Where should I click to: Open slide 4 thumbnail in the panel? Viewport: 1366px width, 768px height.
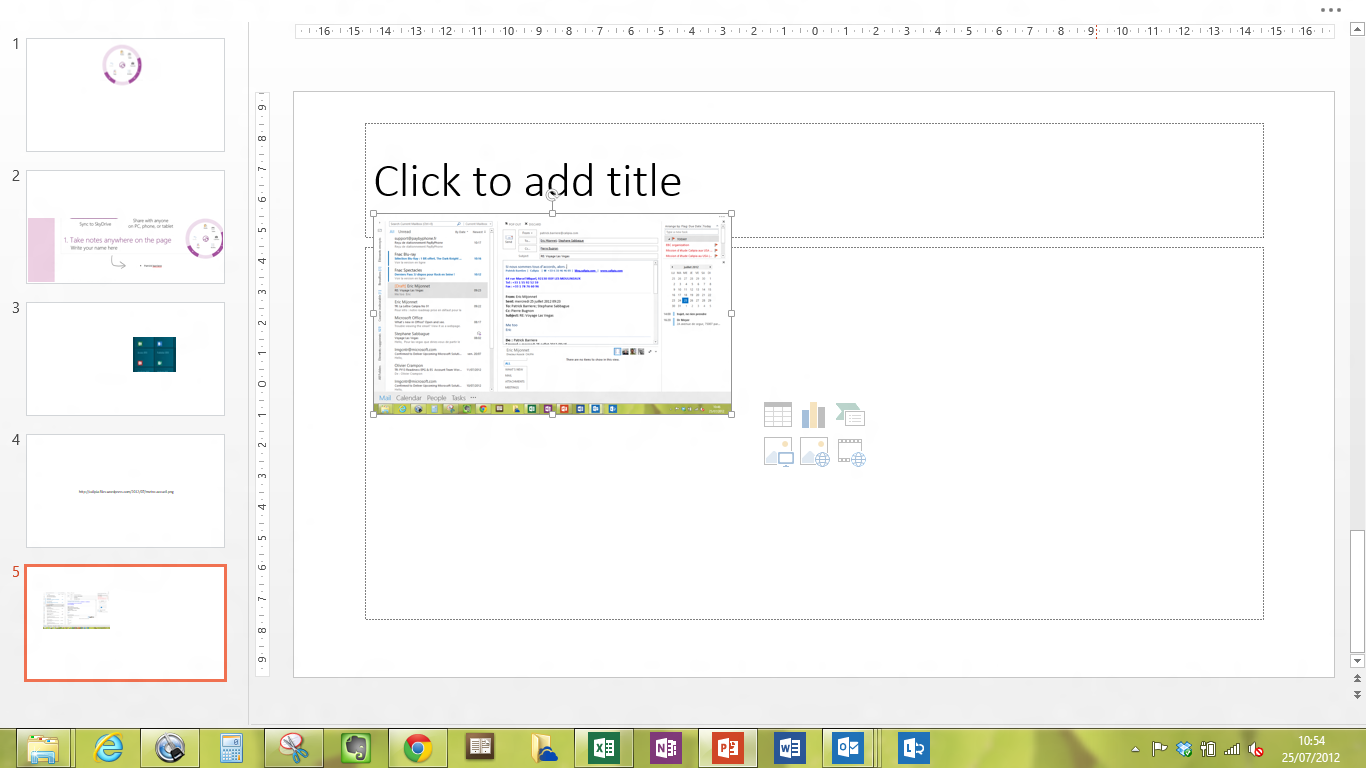125,491
